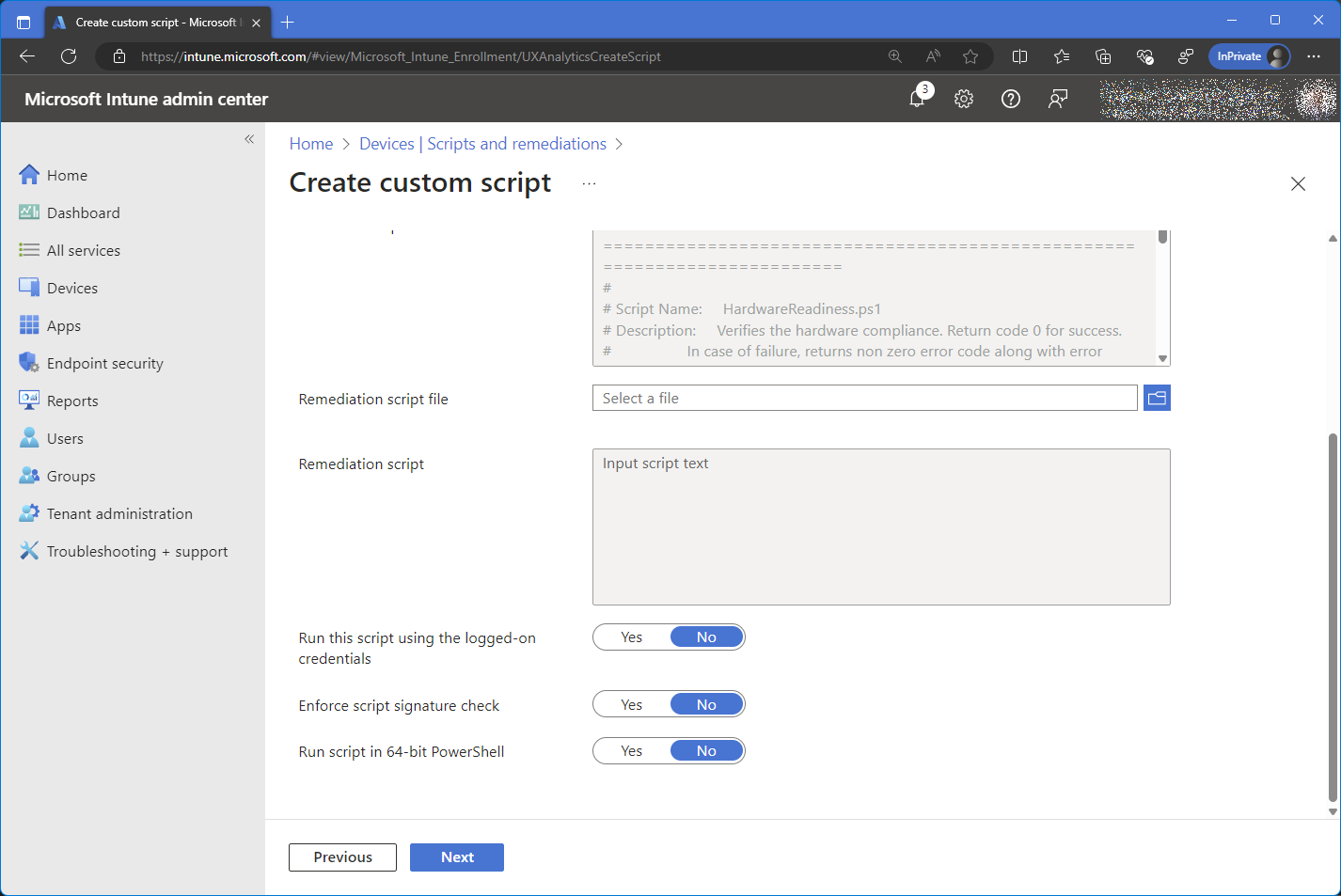Open the feedback icon in header

[1058, 99]
